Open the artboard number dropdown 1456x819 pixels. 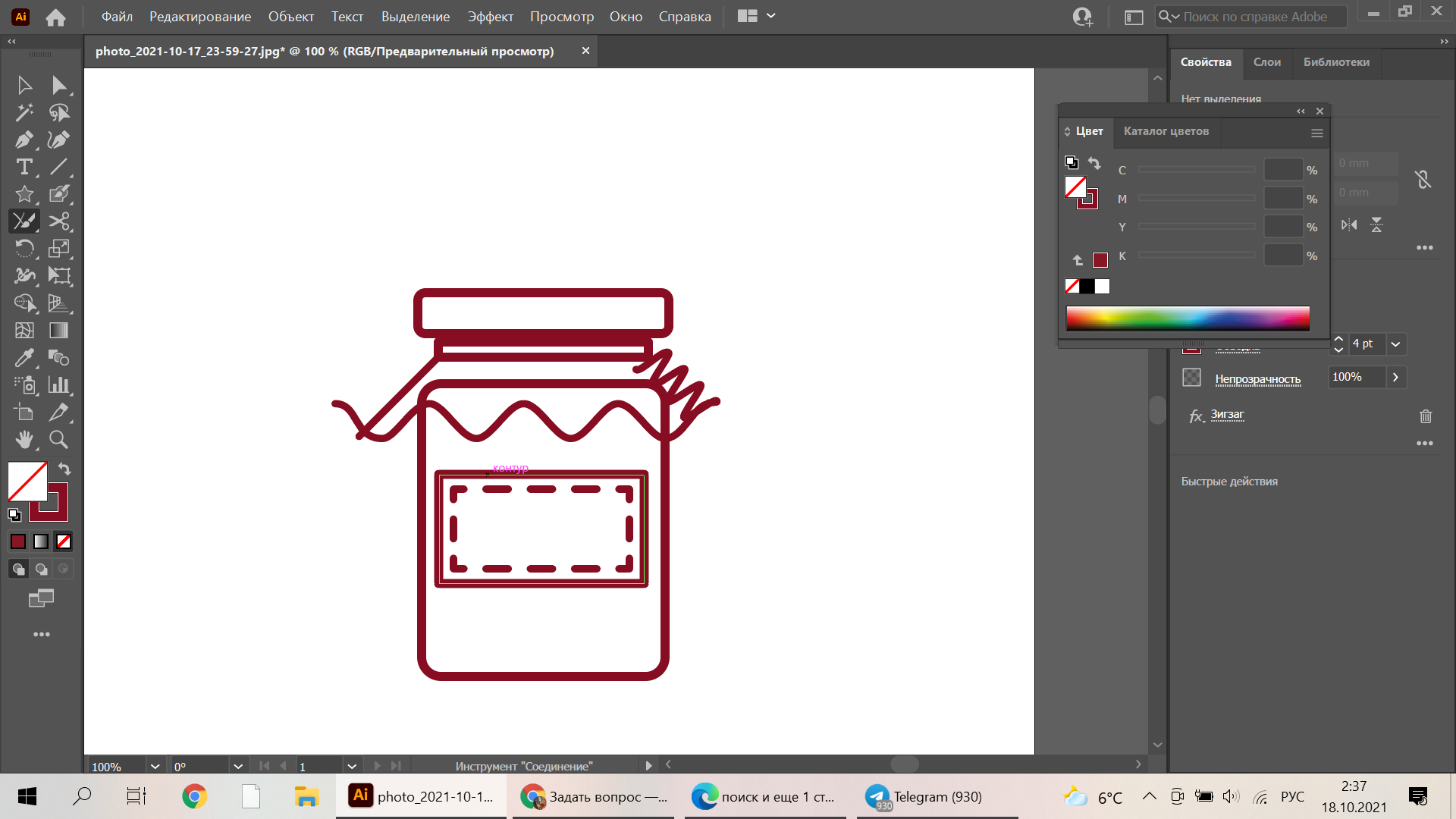[351, 767]
